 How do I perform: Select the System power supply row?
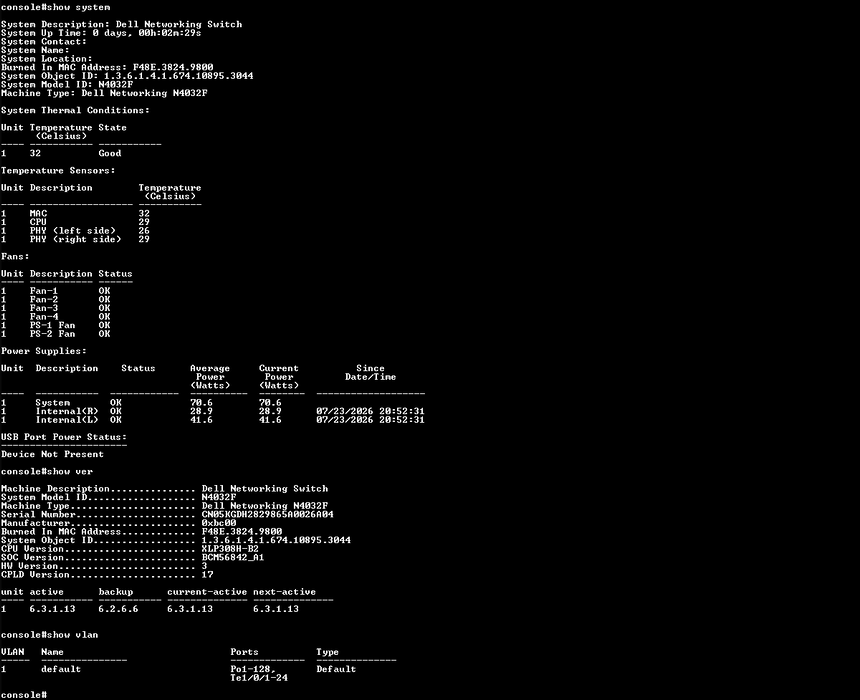click(x=141, y=403)
